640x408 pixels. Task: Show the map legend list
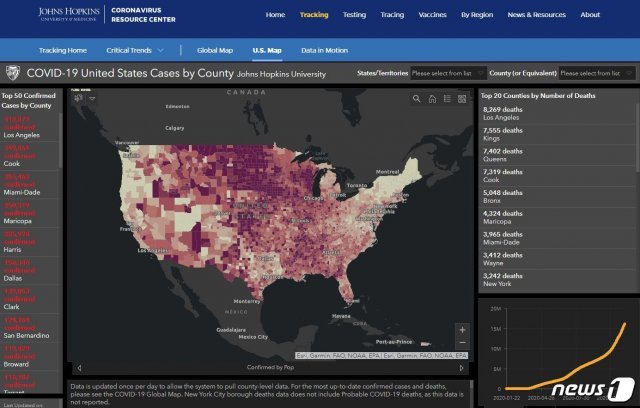(x=447, y=99)
